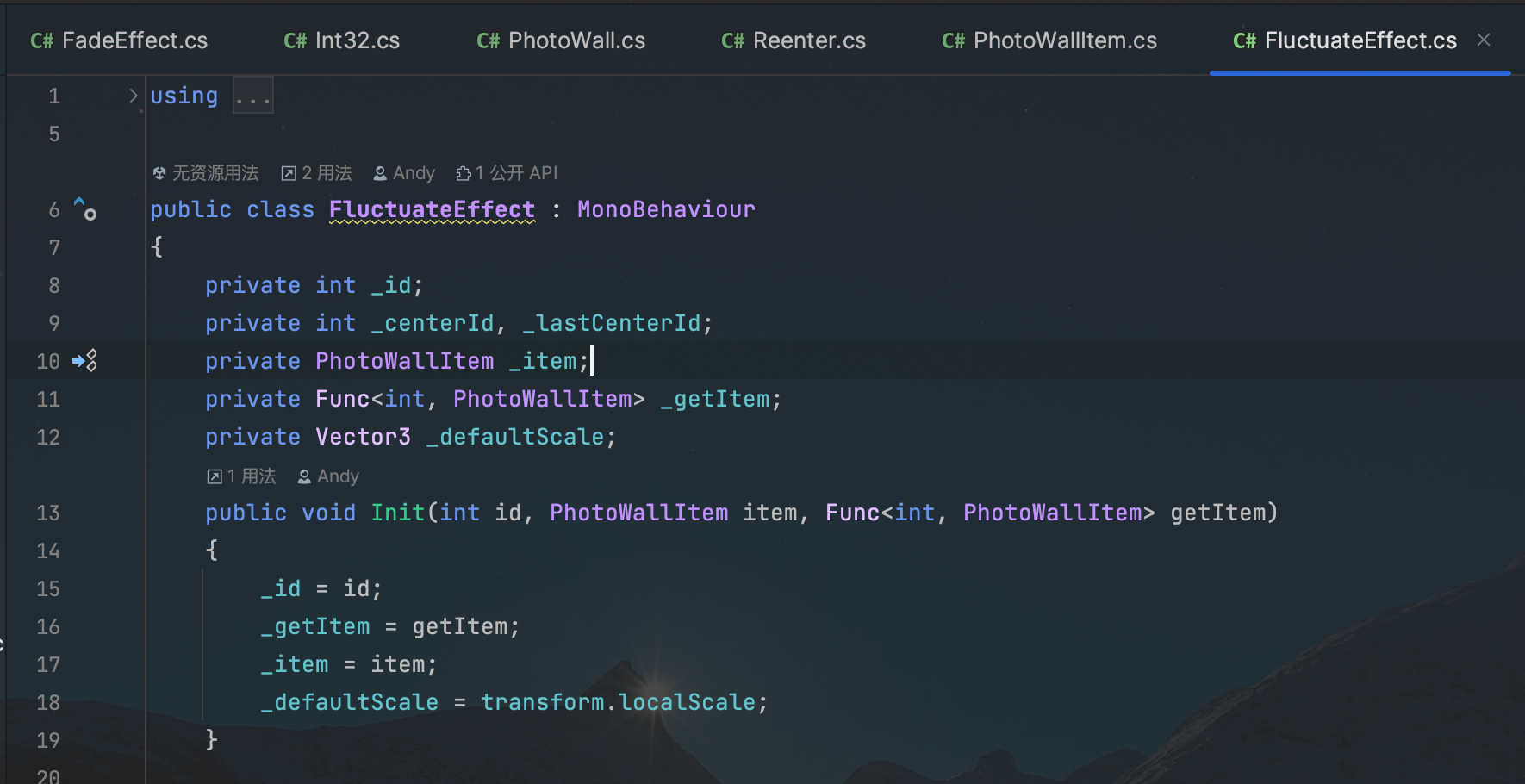The height and width of the screenshot is (784, 1525).
Task: Open the '无资源用法' code lens above class
Action: pos(206,173)
